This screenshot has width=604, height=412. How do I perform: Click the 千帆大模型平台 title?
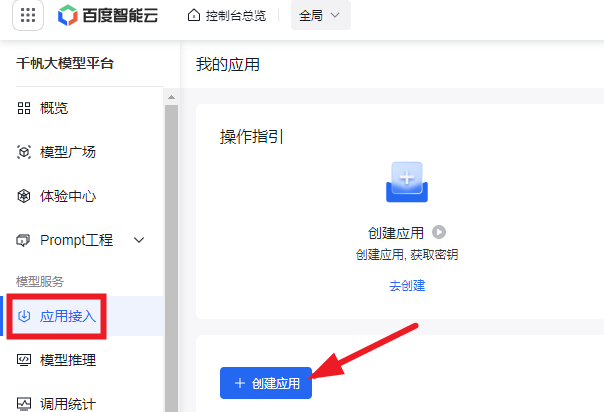tap(65, 63)
